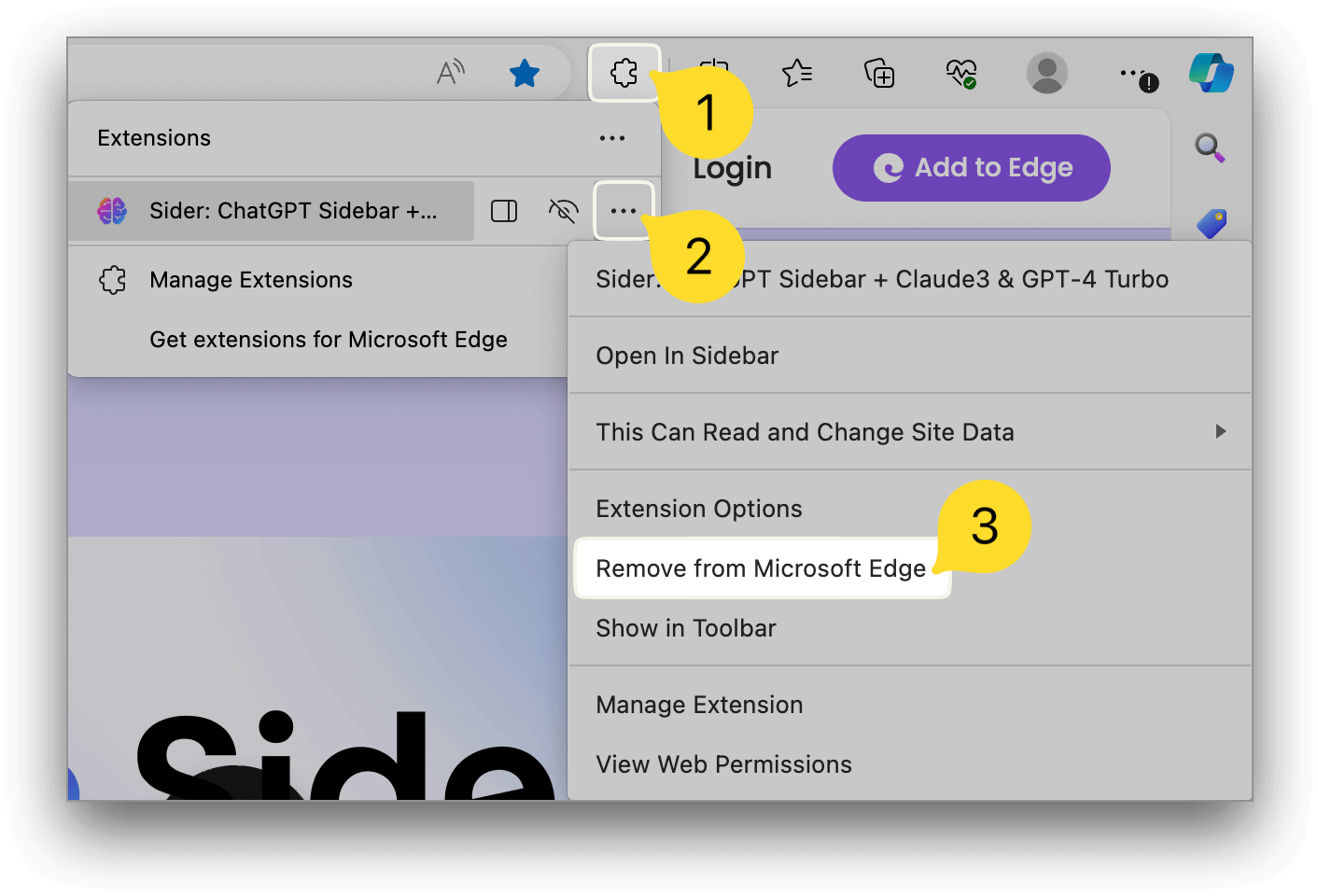Image resolution: width=1318 pixels, height=896 pixels.
Task: Open the Collections icon
Action: pyautogui.click(x=879, y=73)
